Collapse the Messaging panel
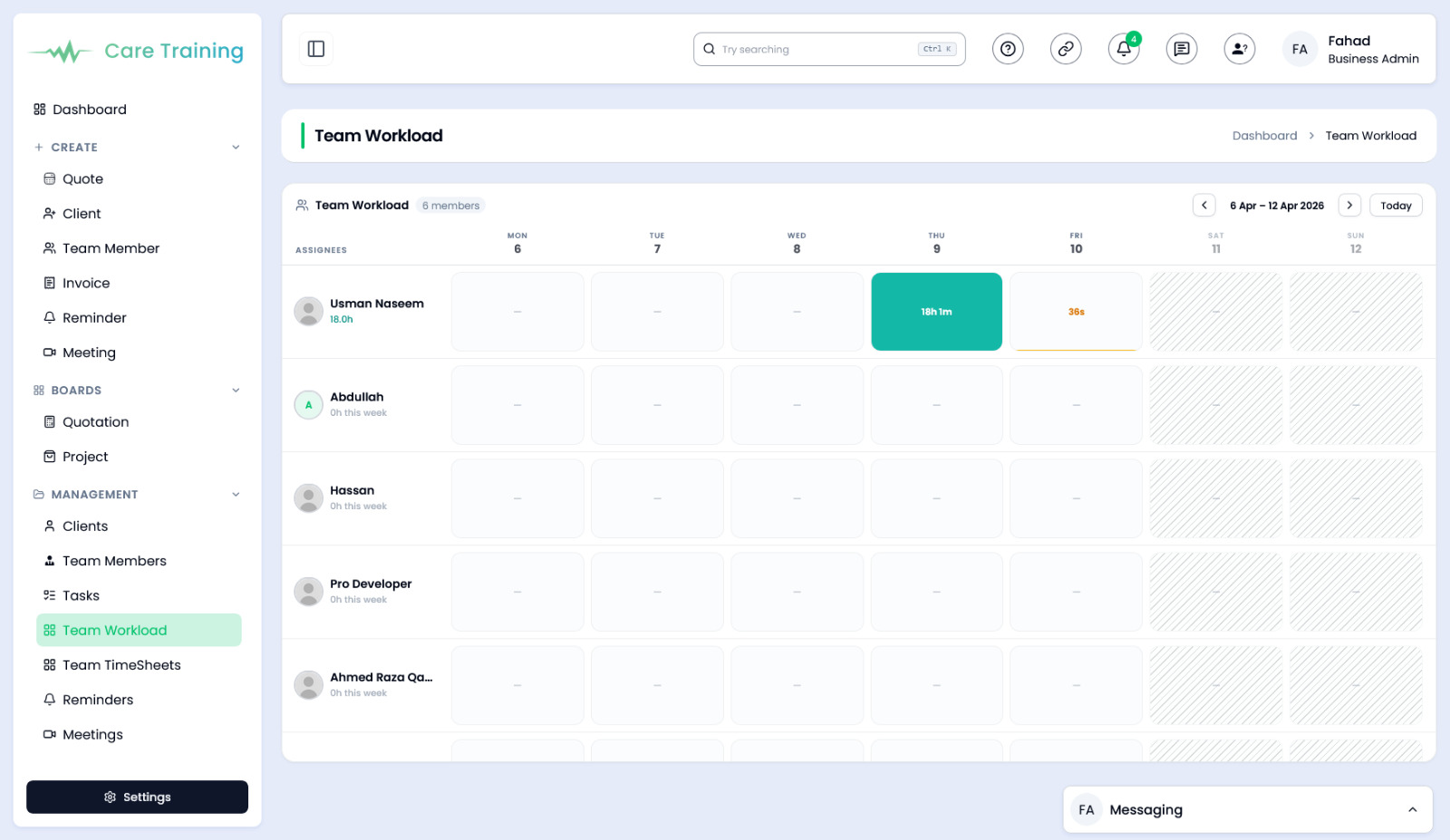The height and width of the screenshot is (840, 1450). coord(1412,809)
